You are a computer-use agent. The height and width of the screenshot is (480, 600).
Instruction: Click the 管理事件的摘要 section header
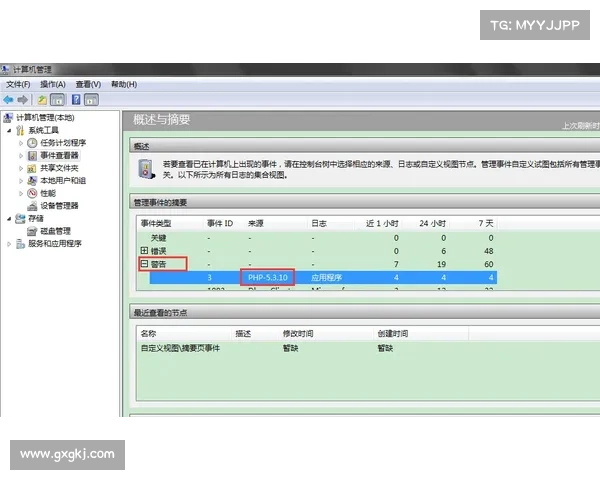(364, 202)
